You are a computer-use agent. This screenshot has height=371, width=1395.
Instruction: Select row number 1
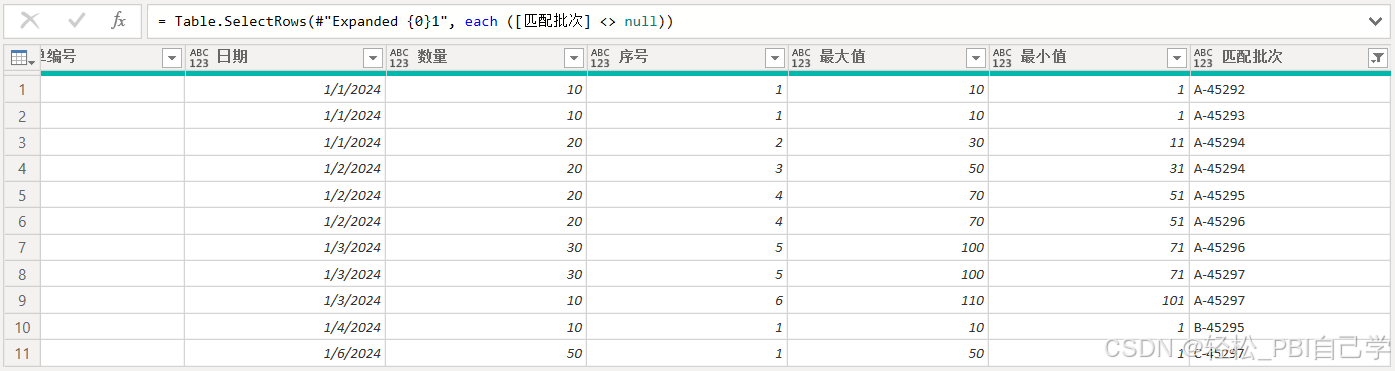21,89
